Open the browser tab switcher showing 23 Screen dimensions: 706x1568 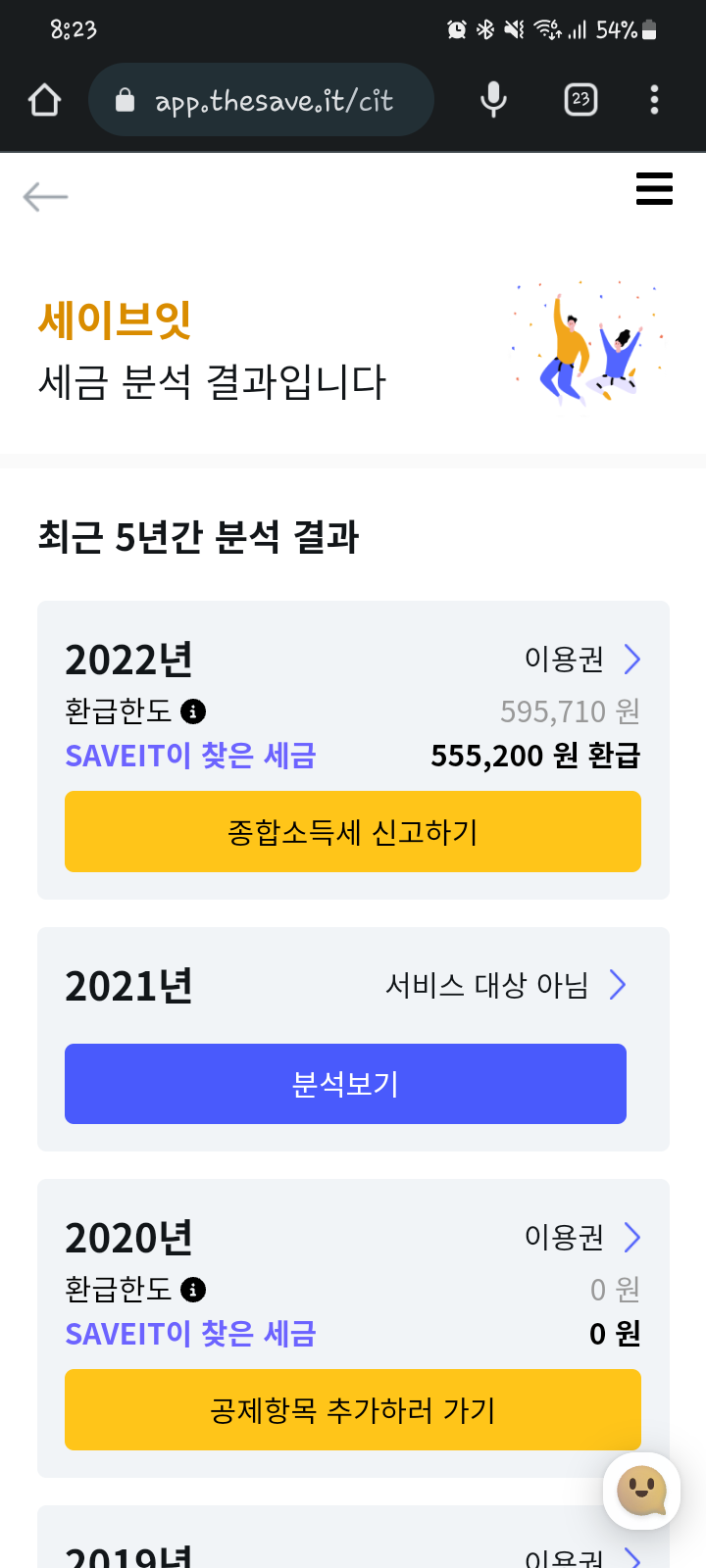[x=580, y=100]
